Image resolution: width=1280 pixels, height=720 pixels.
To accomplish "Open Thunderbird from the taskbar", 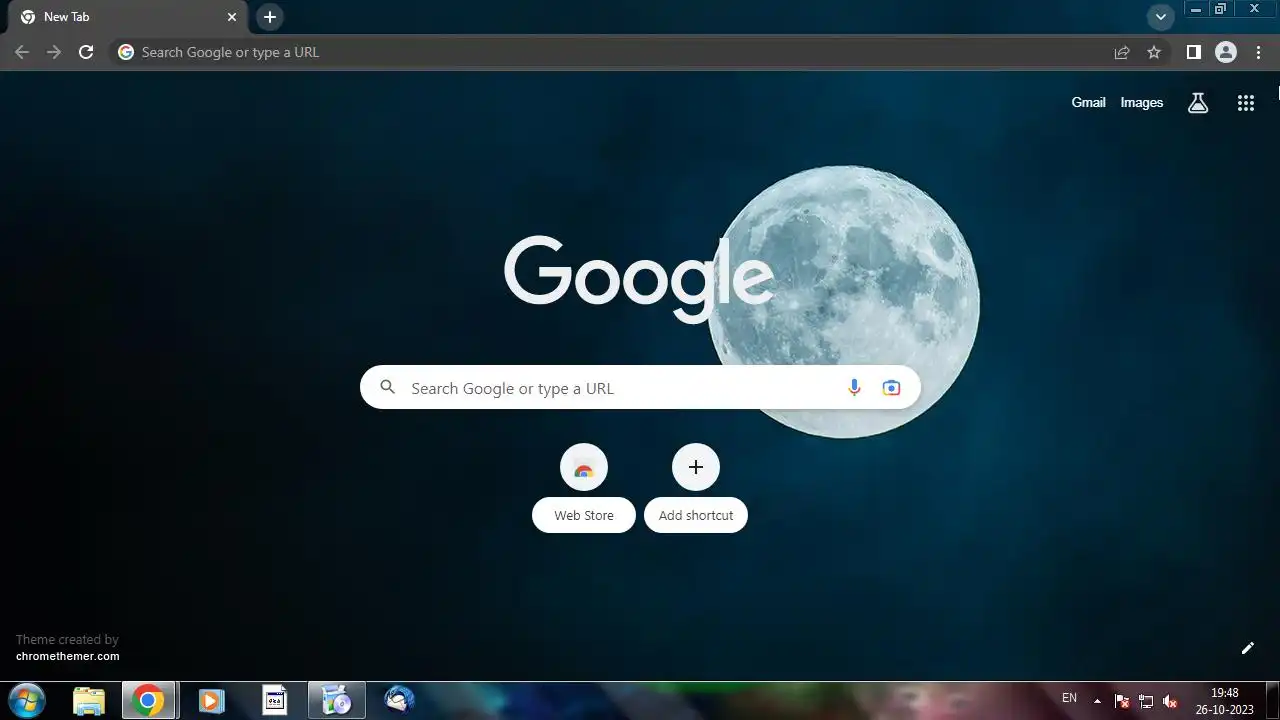I will pos(400,701).
